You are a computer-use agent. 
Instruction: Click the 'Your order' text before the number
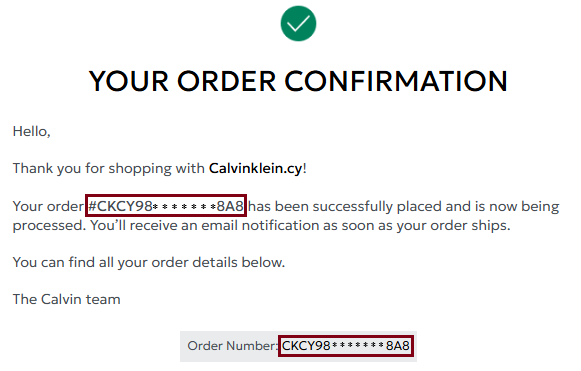coord(49,206)
